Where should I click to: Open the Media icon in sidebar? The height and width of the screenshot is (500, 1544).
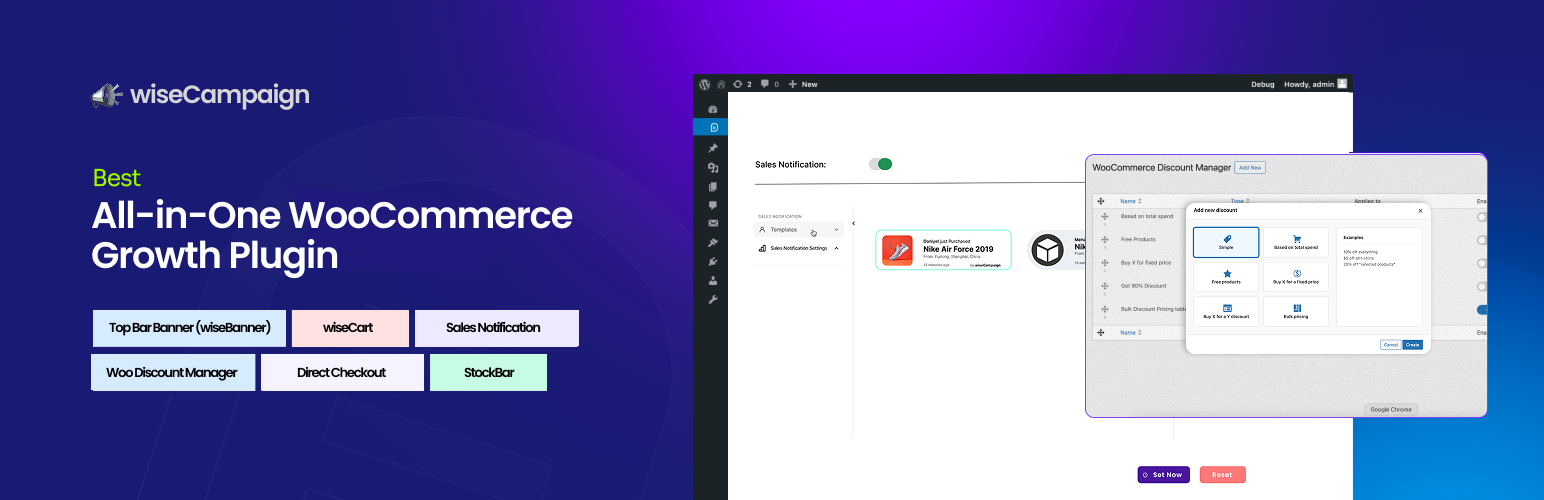click(x=713, y=168)
